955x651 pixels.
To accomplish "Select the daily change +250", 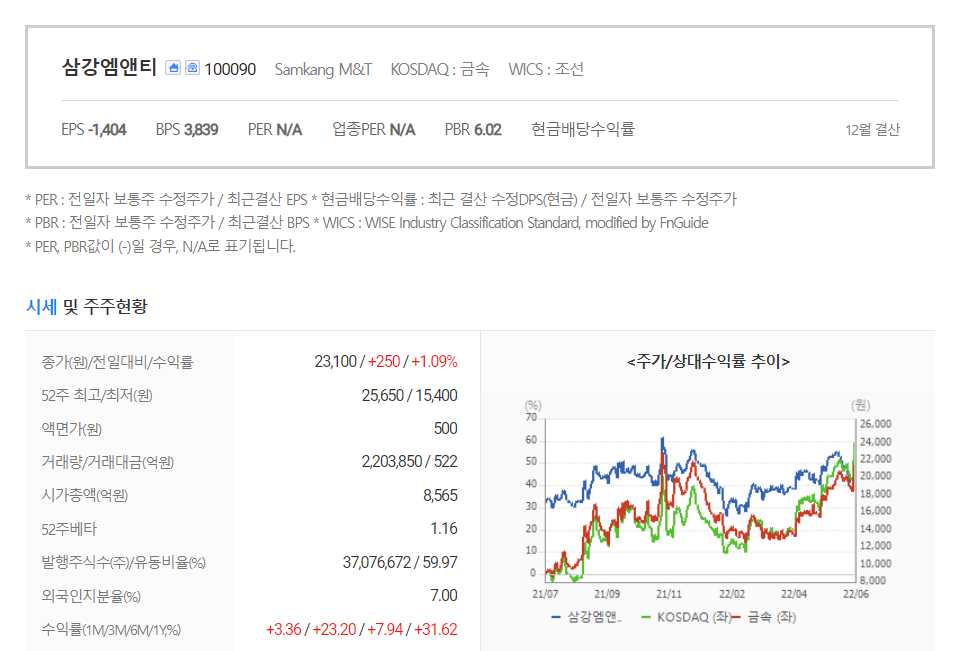I will [384, 362].
